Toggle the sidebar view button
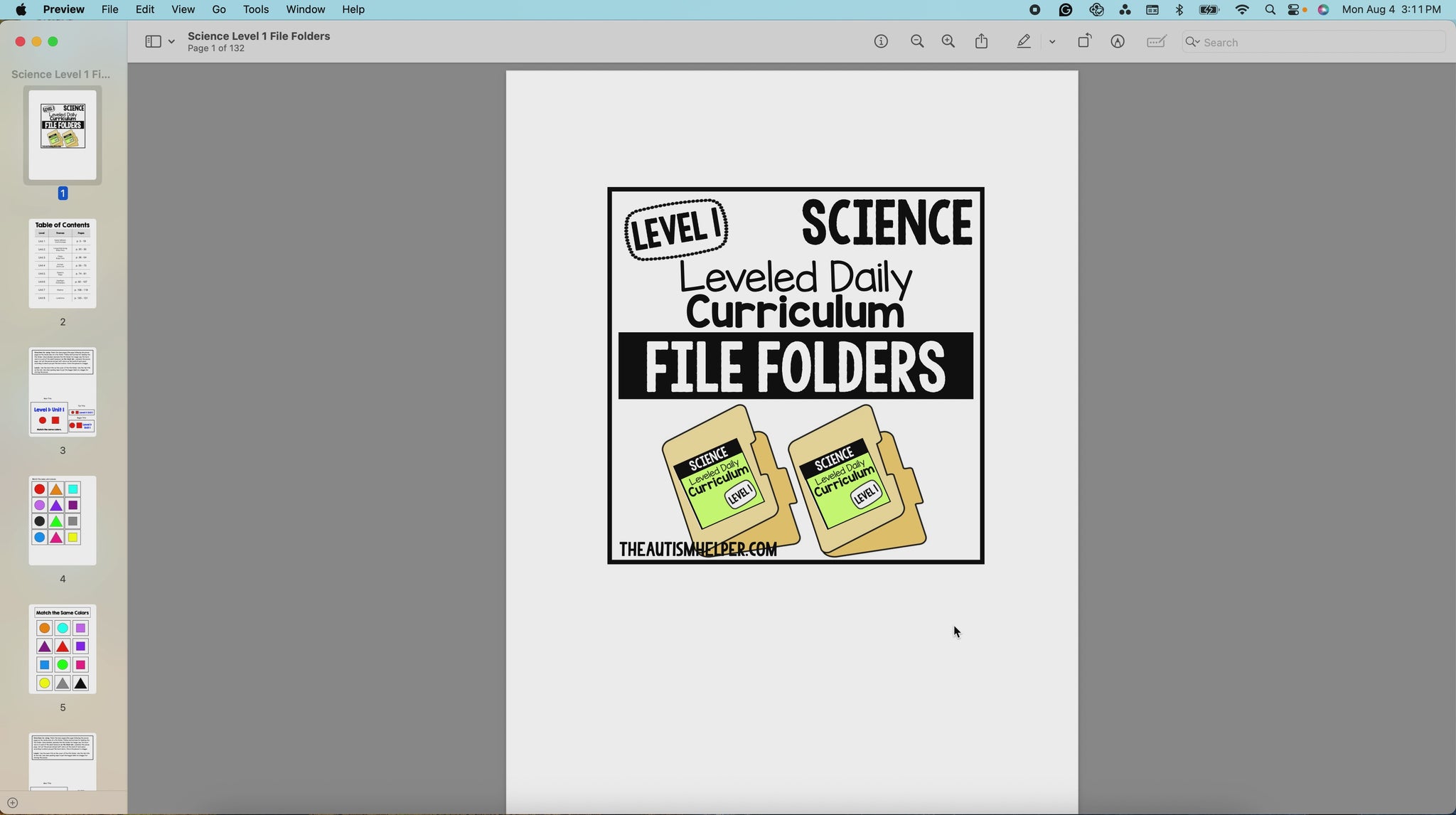The width and height of the screenshot is (1456, 815). pos(153,42)
